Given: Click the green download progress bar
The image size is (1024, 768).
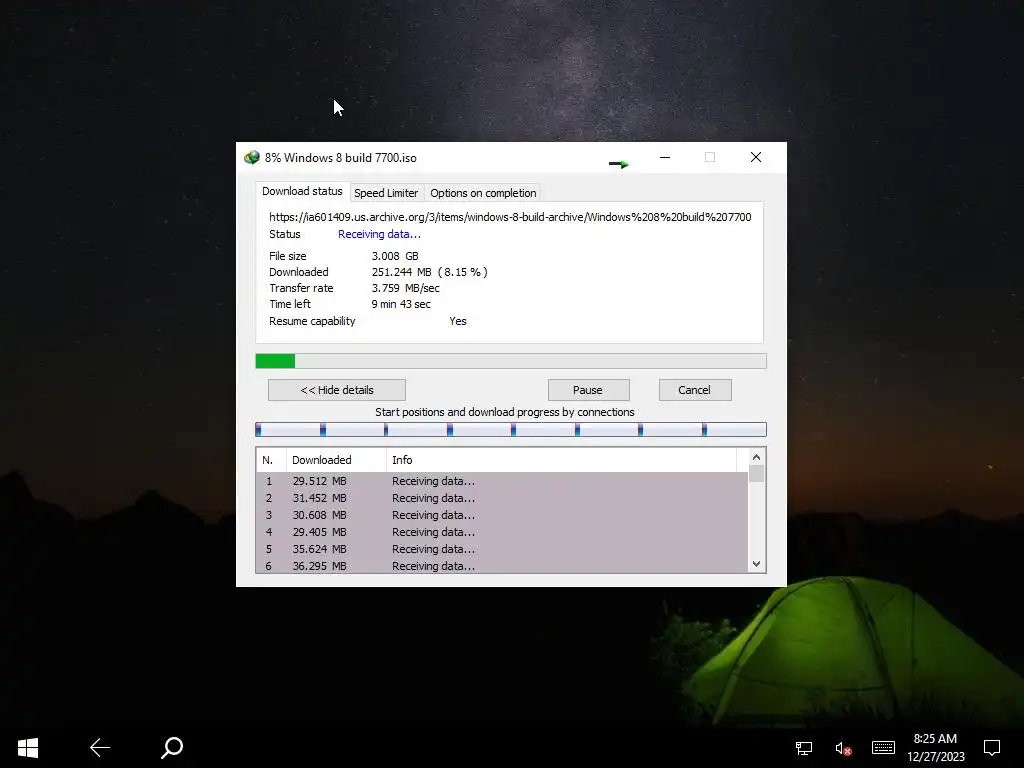Looking at the screenshot, I should click(x=511, y=361).
